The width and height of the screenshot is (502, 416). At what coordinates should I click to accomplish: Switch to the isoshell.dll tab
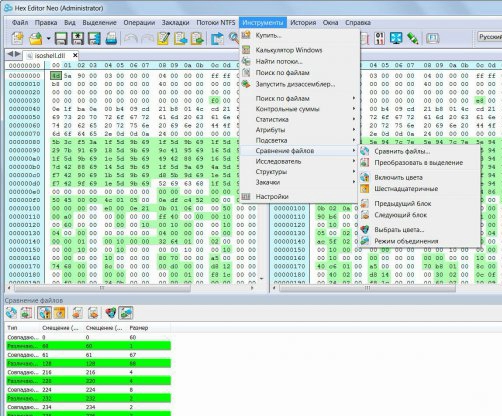[50, 55]
